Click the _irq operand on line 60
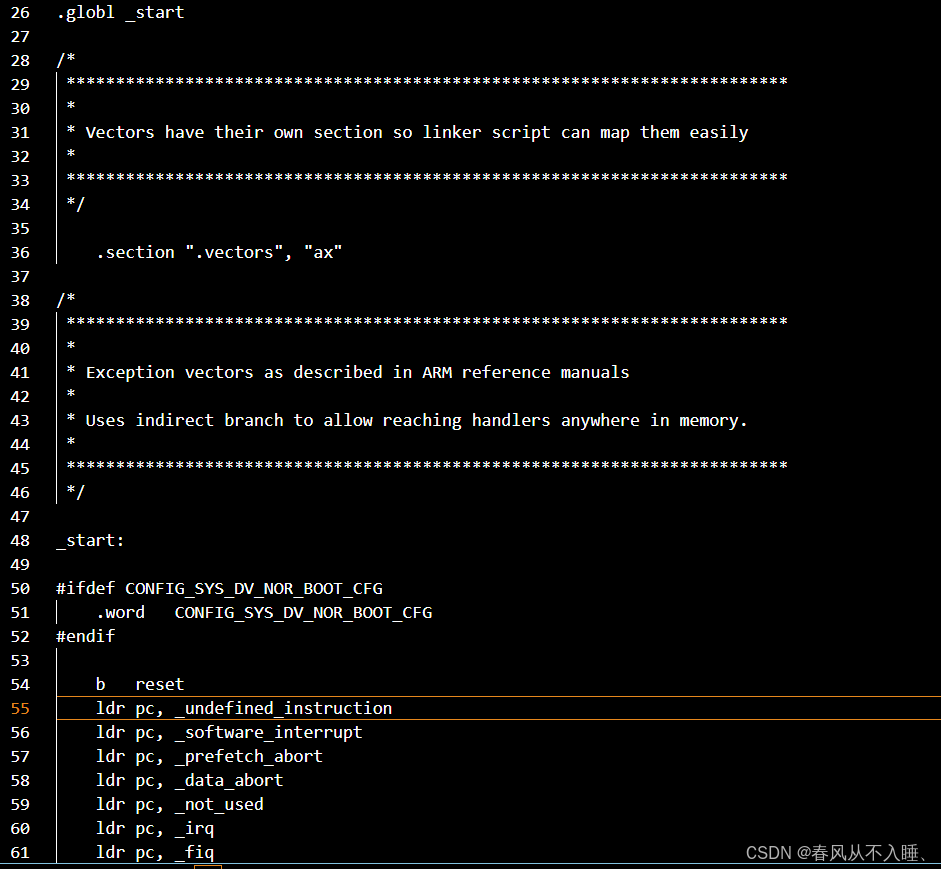The width and height of the screenshot is (941, 869). pyautogui.click(x=194, y=828)
